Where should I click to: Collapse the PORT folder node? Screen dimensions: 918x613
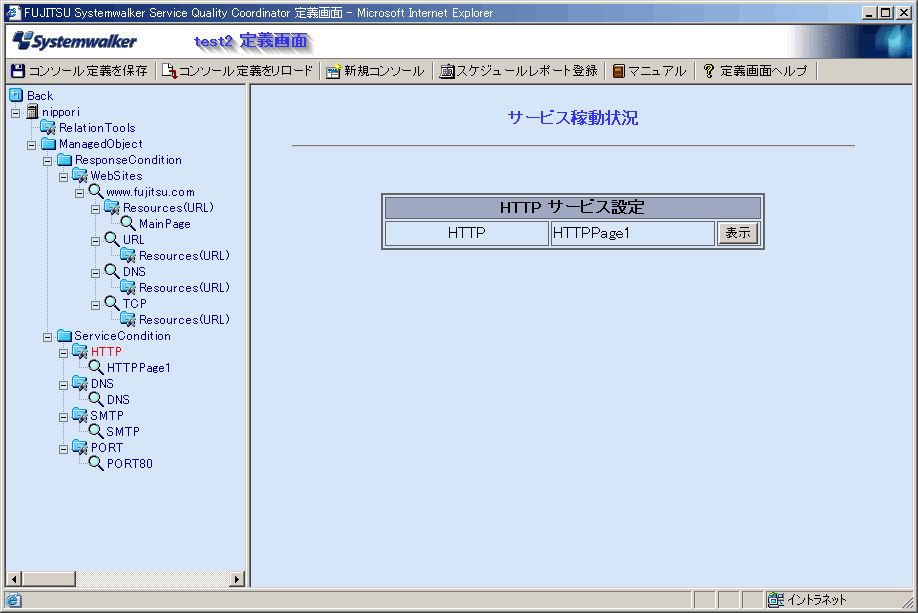pyautogui.click(x=63, y=449)
